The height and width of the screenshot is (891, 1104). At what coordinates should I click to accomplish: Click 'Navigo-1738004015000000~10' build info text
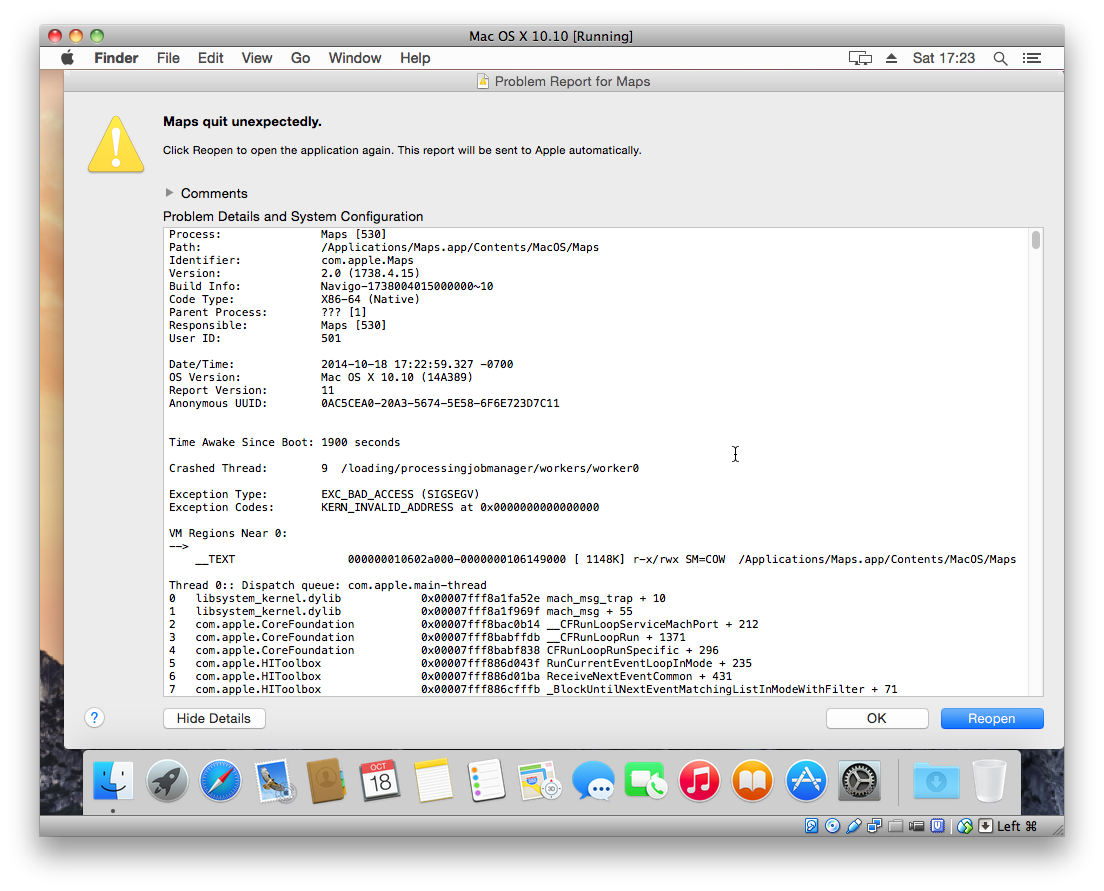pyautogui.click(x=407, y=287)
